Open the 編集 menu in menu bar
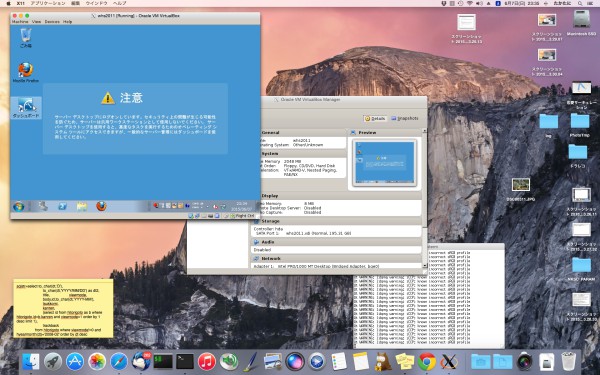 75,3
